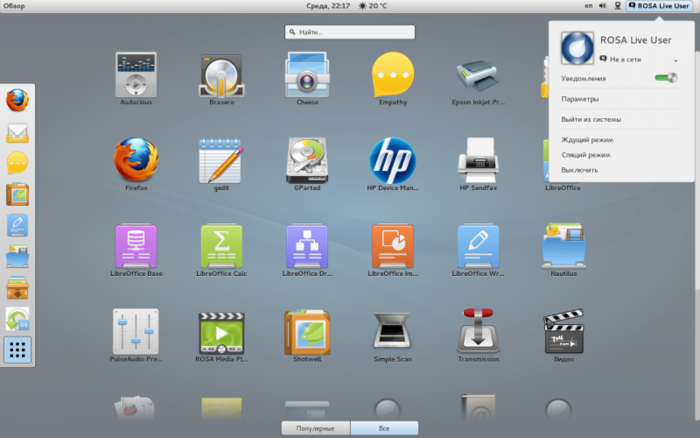Click the network icon in the top bar

pyautogui.click(x=617, y=6)
